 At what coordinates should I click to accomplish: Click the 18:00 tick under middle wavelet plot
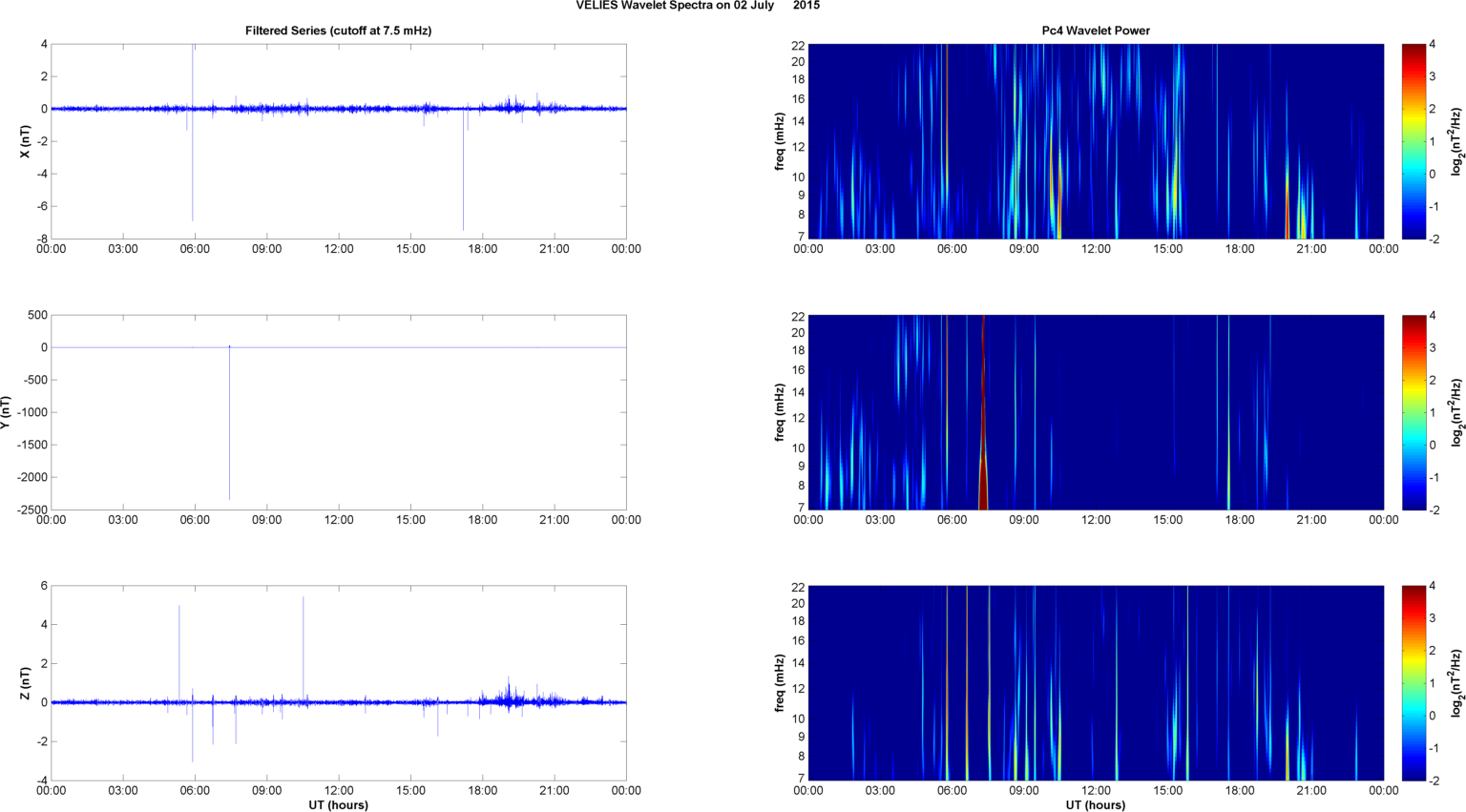pyautogui.click(x=1239, y=520)
